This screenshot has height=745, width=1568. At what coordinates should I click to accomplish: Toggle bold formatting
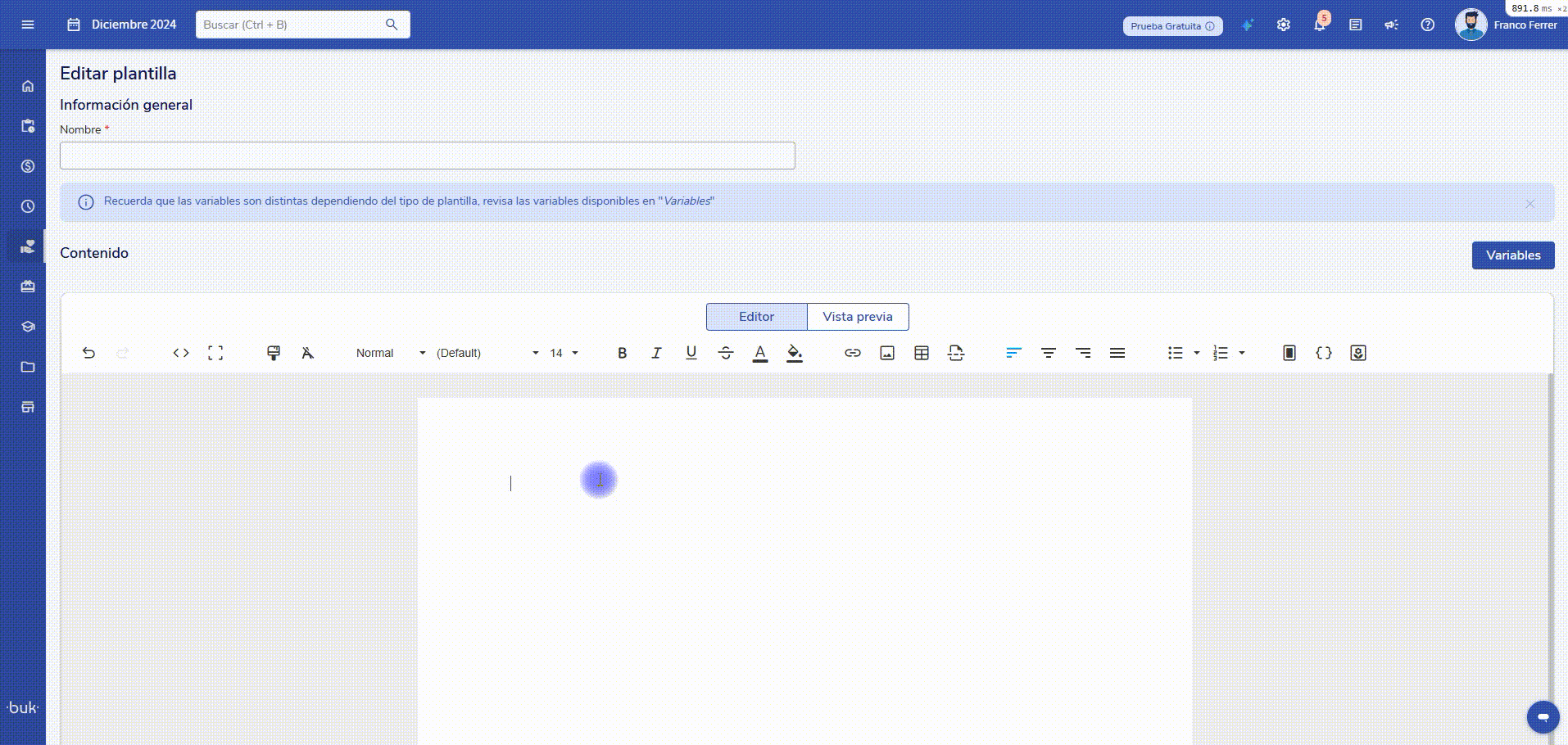tap(622, 353)
